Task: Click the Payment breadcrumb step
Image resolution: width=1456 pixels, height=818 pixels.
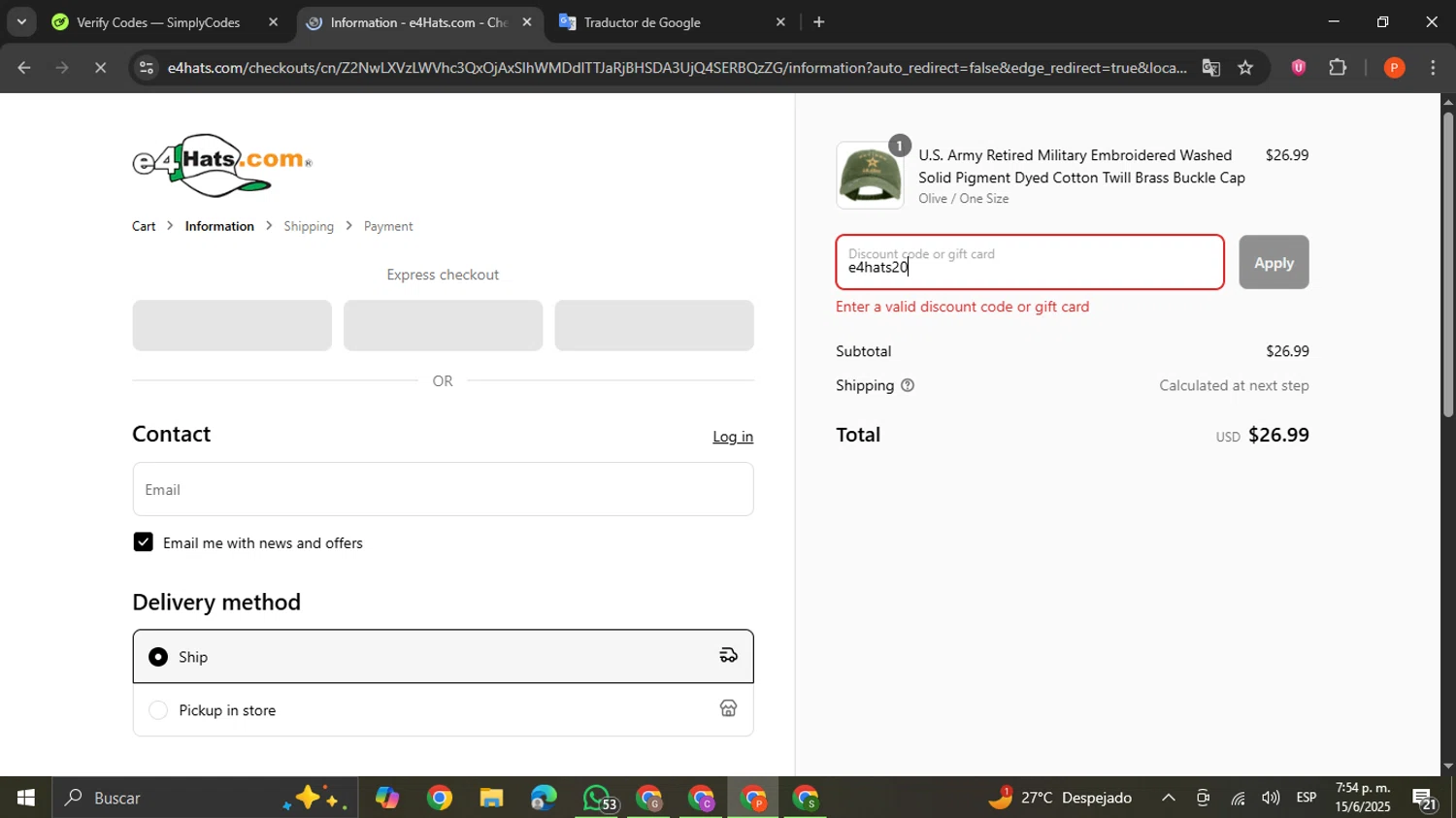Action: 388,226
